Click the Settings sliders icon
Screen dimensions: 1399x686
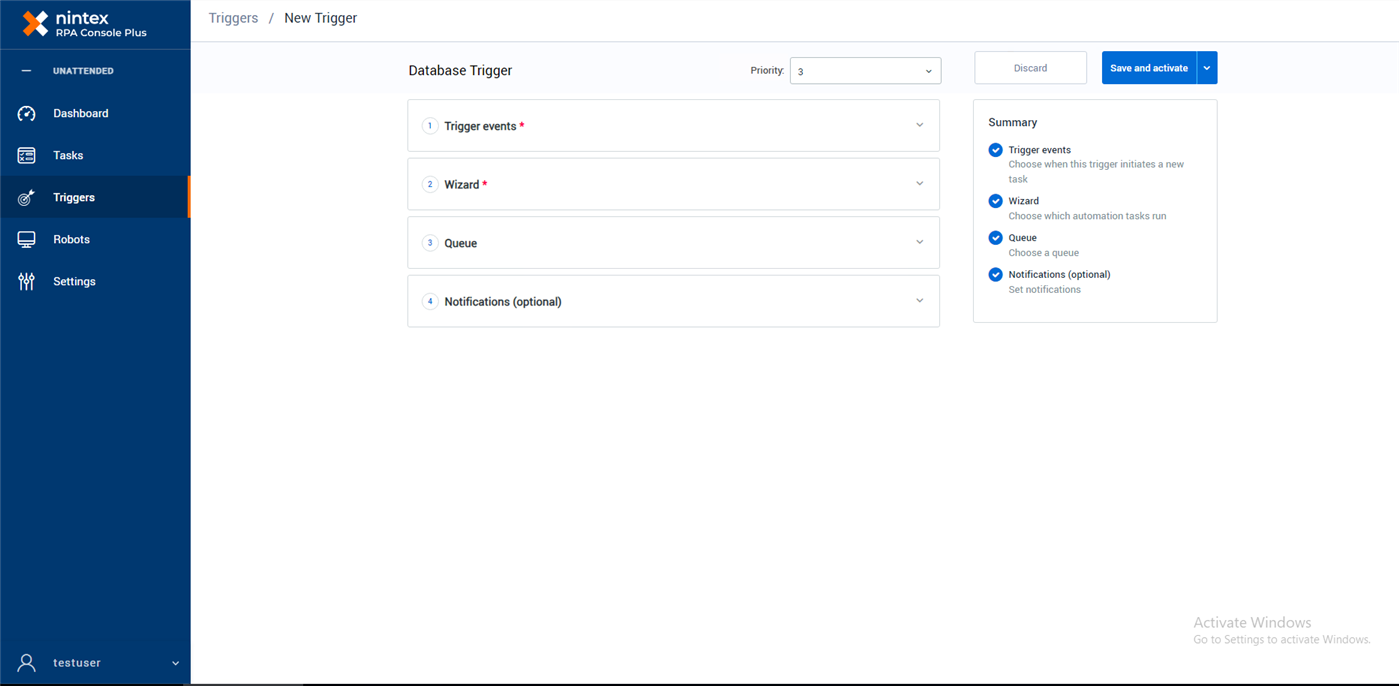tap(27, 282)
